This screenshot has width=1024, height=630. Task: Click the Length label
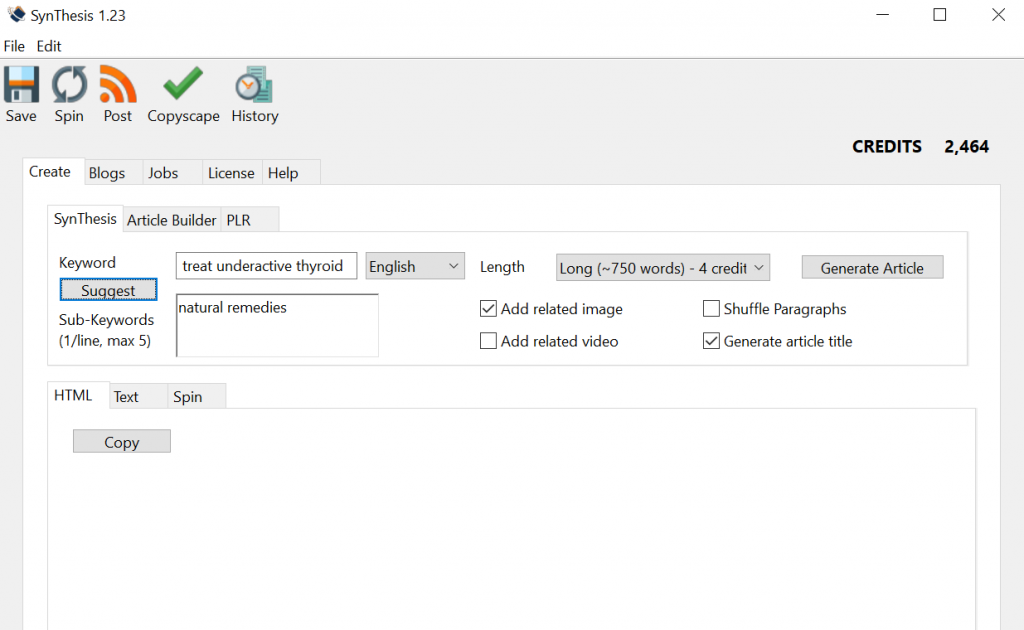pos(502,267)
